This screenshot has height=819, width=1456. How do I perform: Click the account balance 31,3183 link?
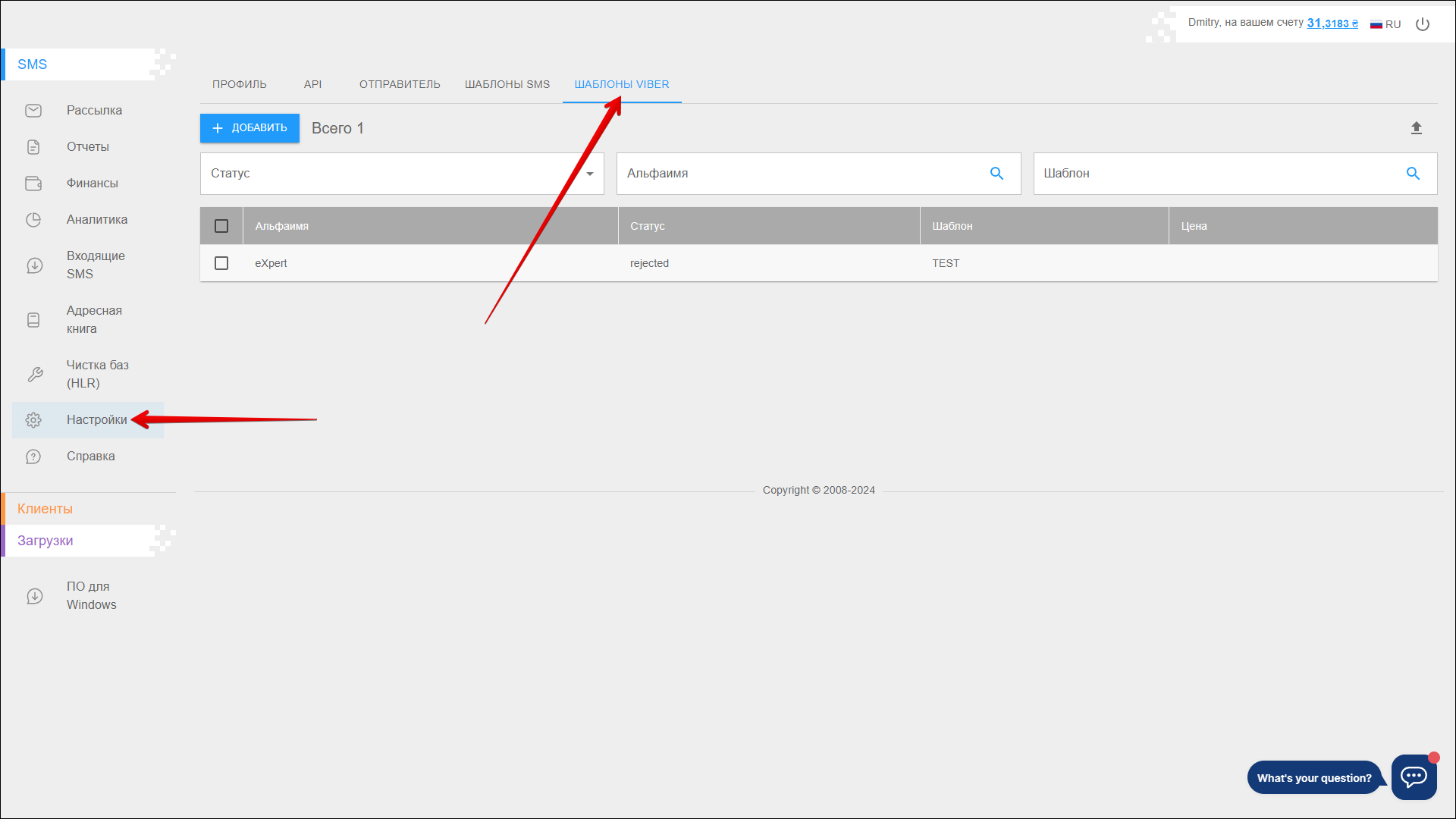point(1332,24)
